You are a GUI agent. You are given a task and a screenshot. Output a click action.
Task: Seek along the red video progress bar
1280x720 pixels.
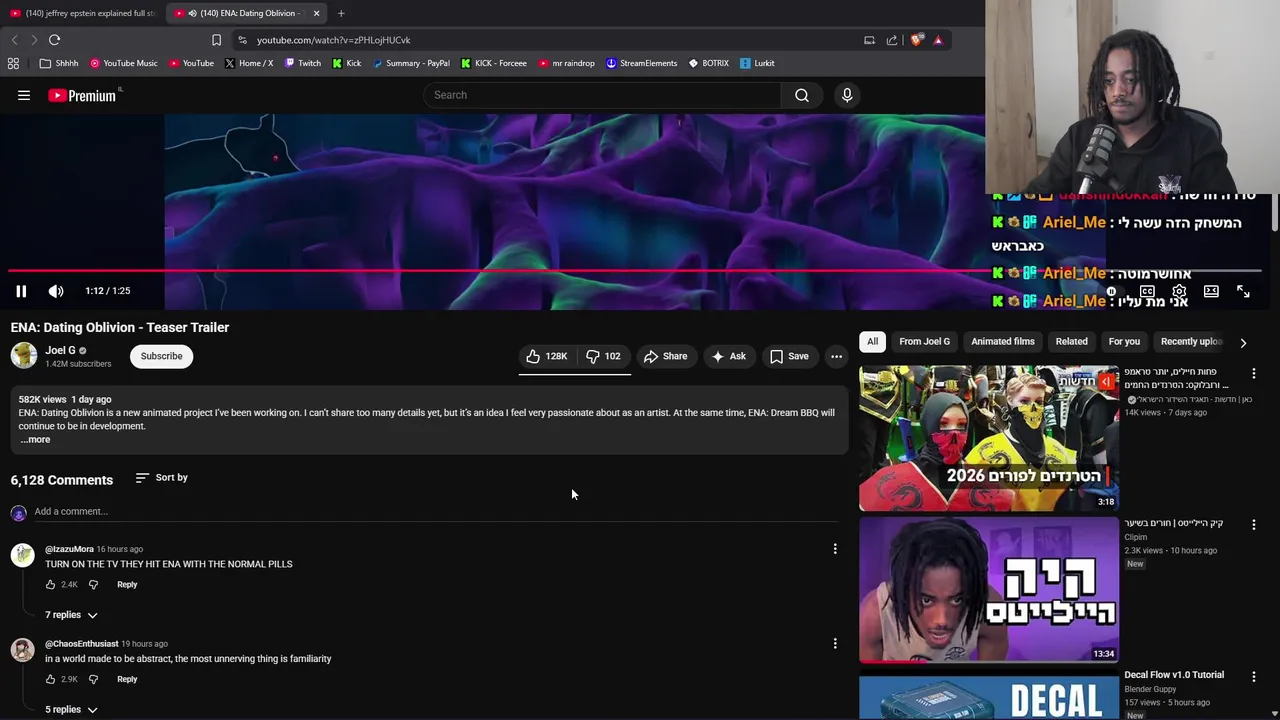(635, 270)
